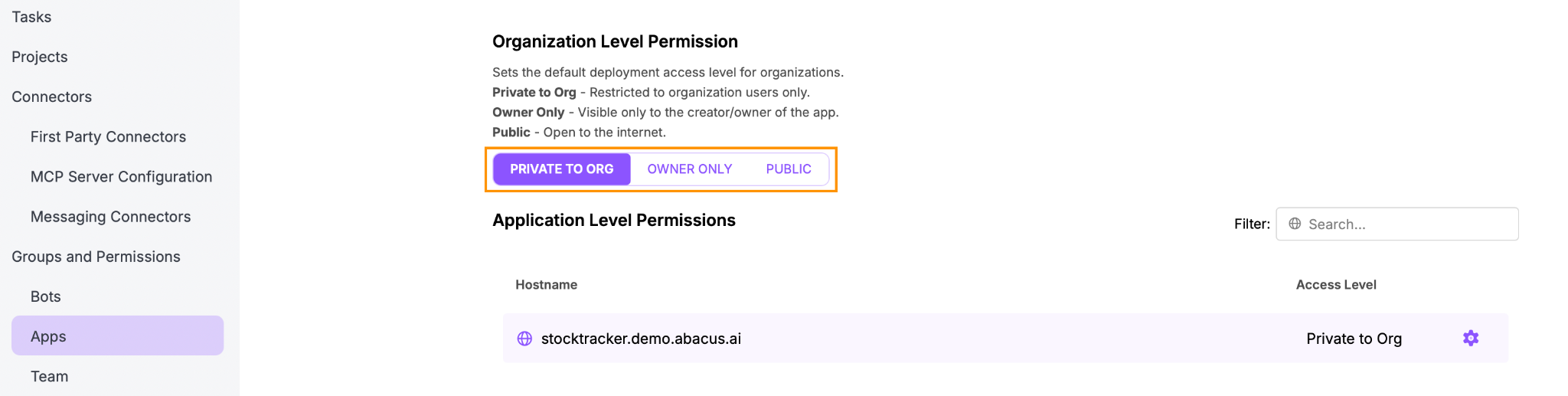Go to the Team page

pyautogui.click(x=49, y=376)
